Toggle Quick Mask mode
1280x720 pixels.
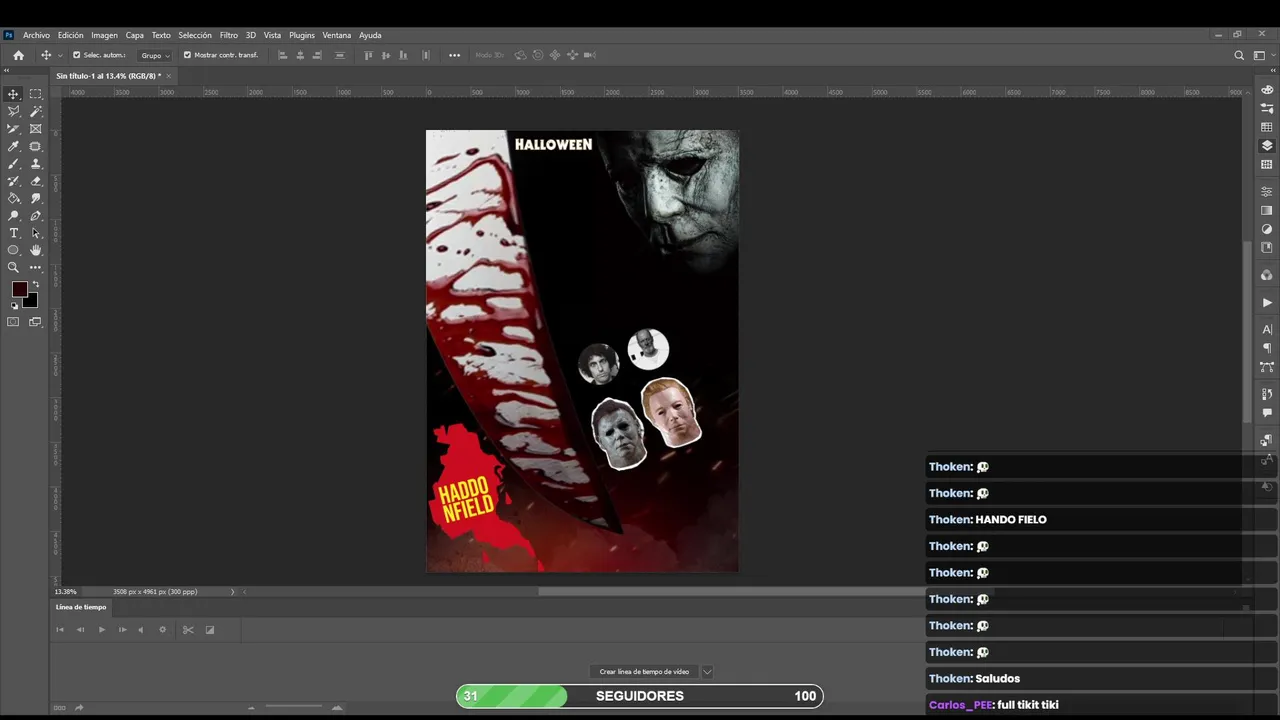(14, 322)
